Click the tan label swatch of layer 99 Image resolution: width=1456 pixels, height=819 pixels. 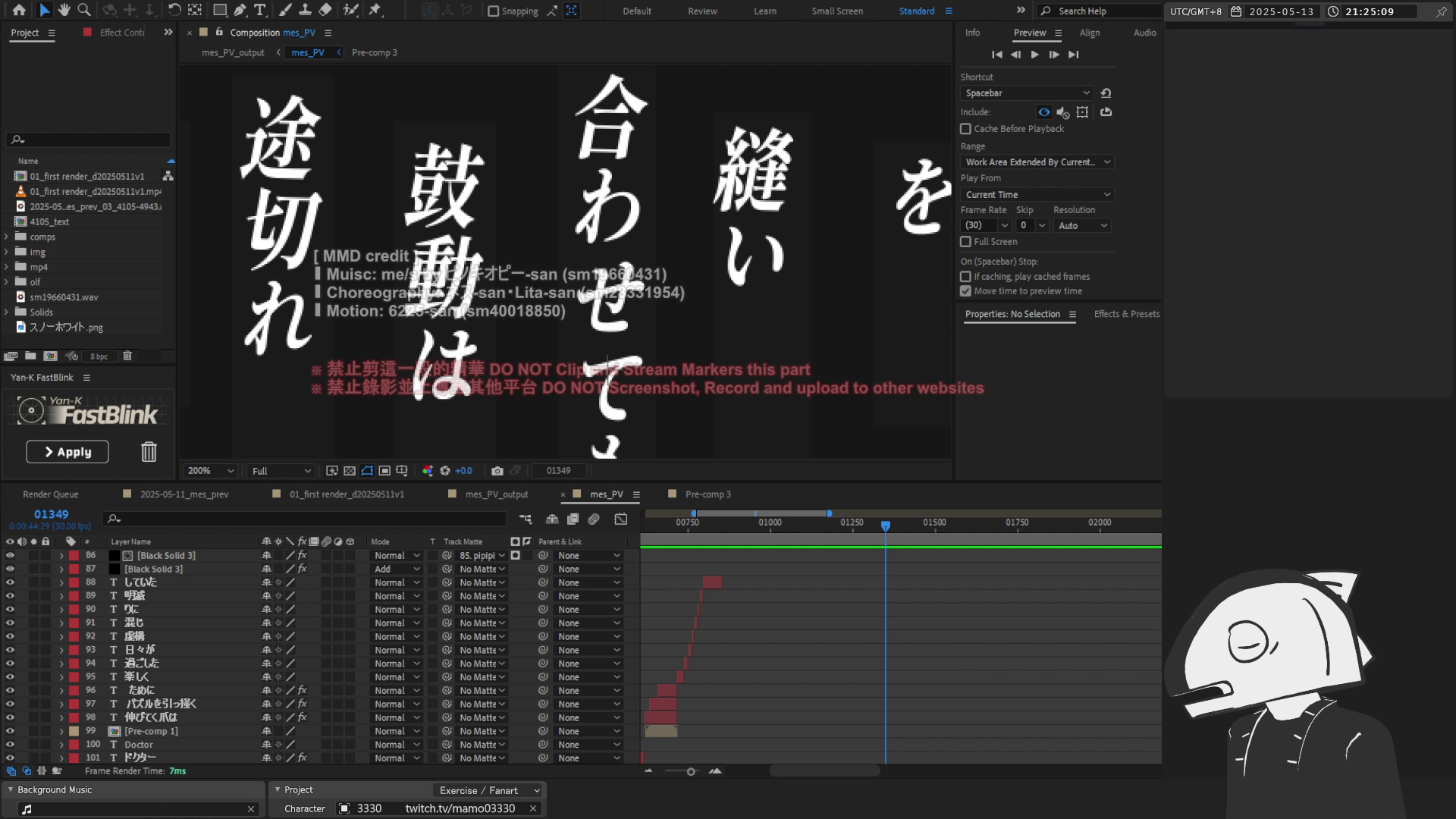coord(74,731)
